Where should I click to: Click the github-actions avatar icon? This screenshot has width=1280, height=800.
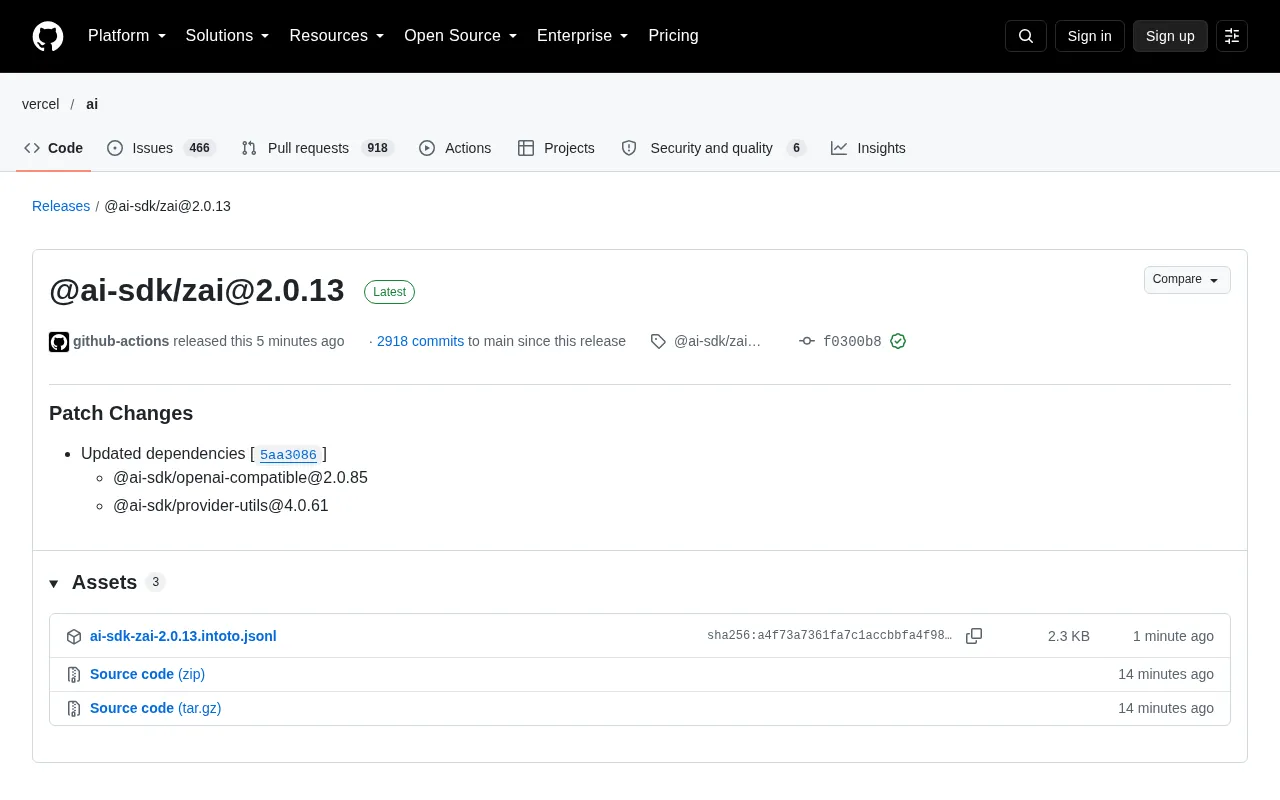[x=59, y=342]
